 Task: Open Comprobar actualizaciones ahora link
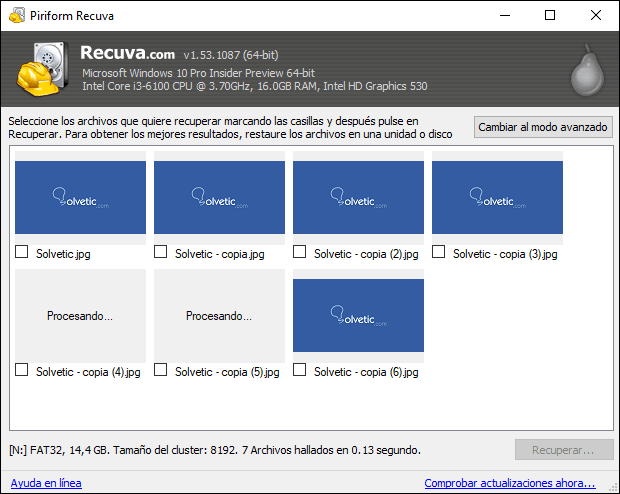(510, 483)
